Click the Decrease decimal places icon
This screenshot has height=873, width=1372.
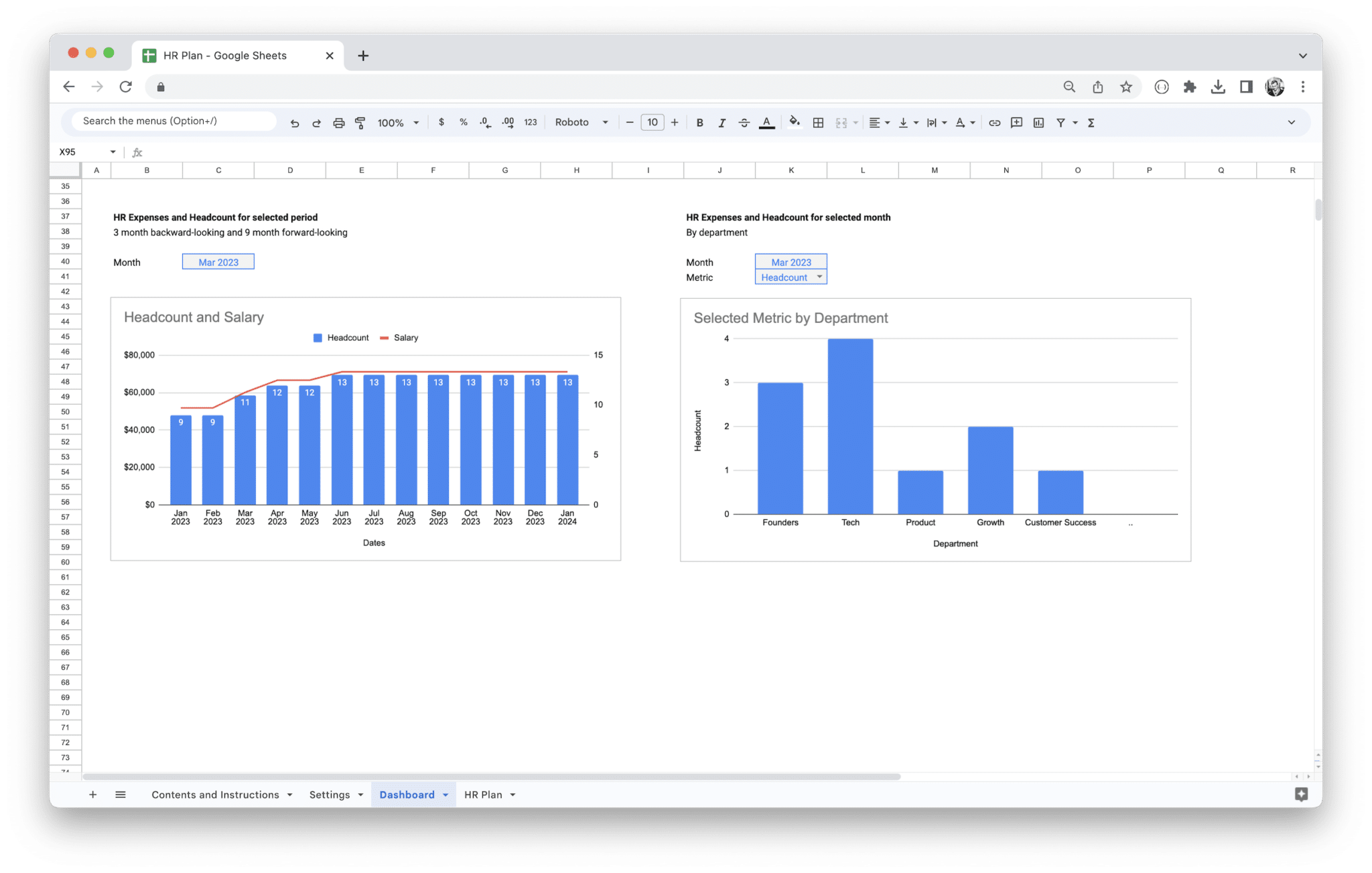tap(484, 122)
